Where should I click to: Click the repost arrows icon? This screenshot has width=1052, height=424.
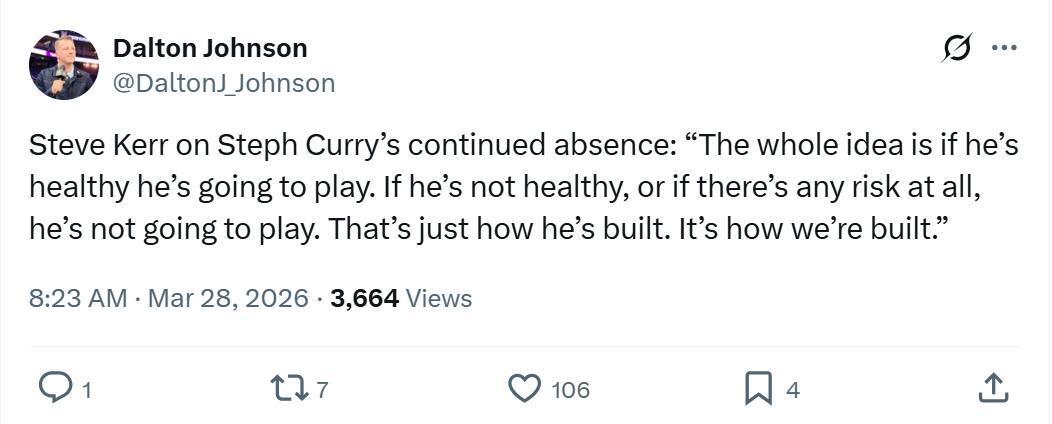pyautogui.click(x=287, y=389)
